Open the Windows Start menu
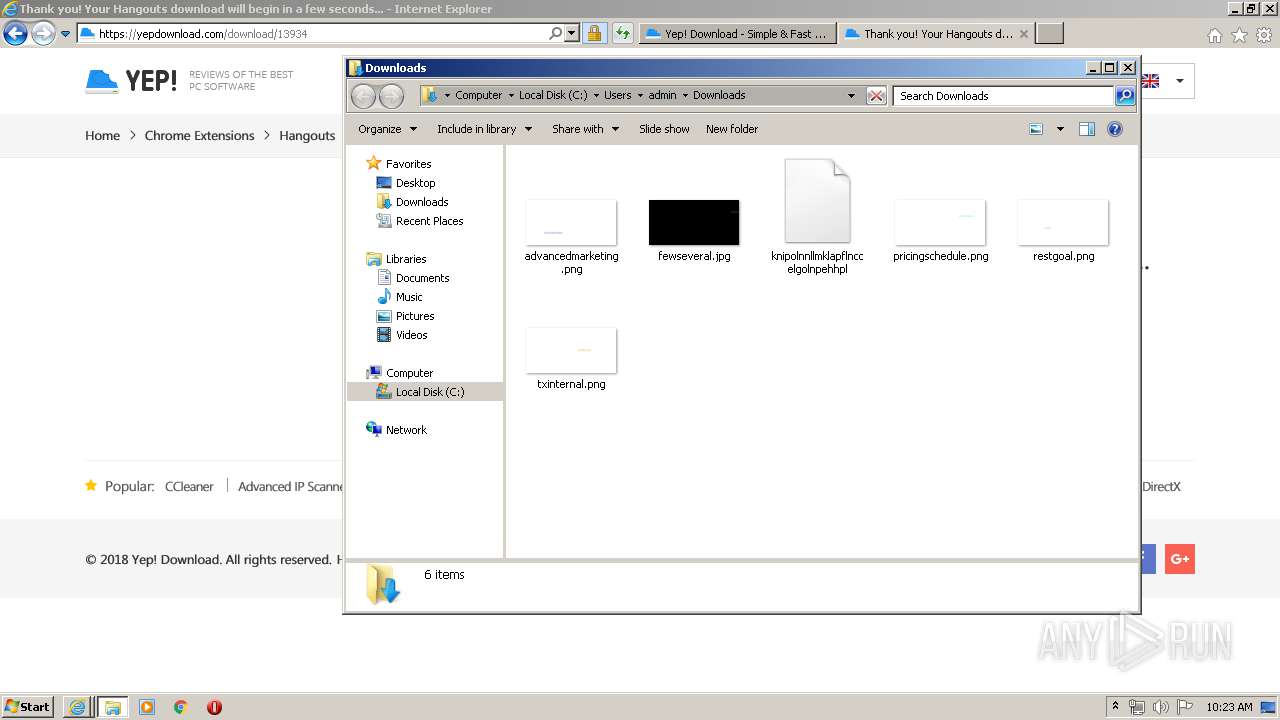Viewport: 1280px width, 720px height. pos(28,707)
